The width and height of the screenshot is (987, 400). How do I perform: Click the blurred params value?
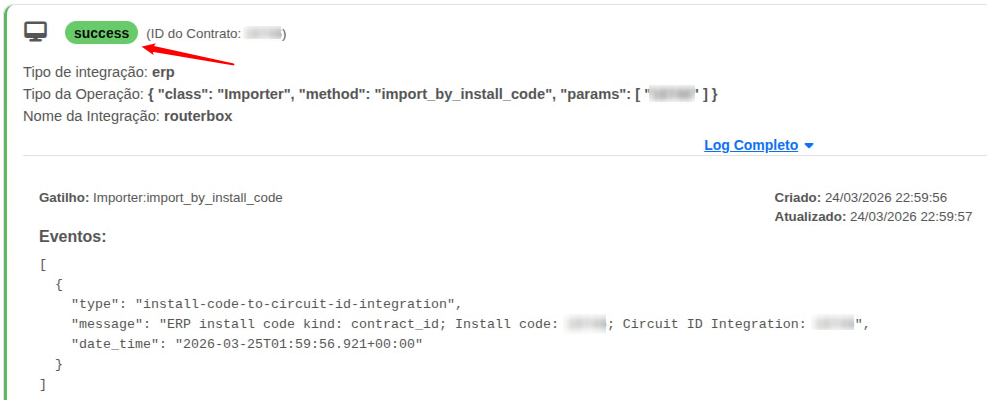672,94
